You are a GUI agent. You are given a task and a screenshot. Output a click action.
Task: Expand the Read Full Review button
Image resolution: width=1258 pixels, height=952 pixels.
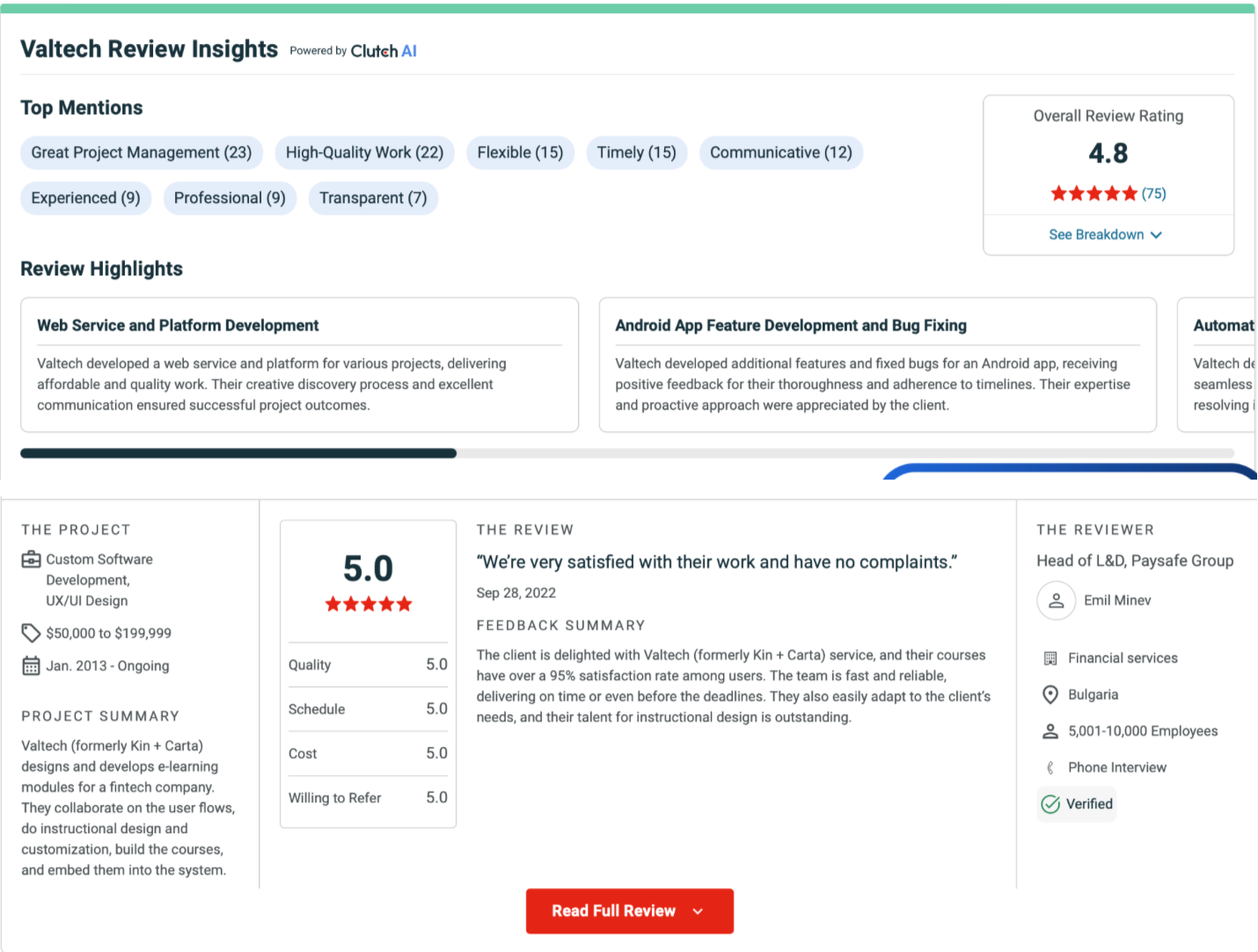pyautogui.click(x=629, y=912)
